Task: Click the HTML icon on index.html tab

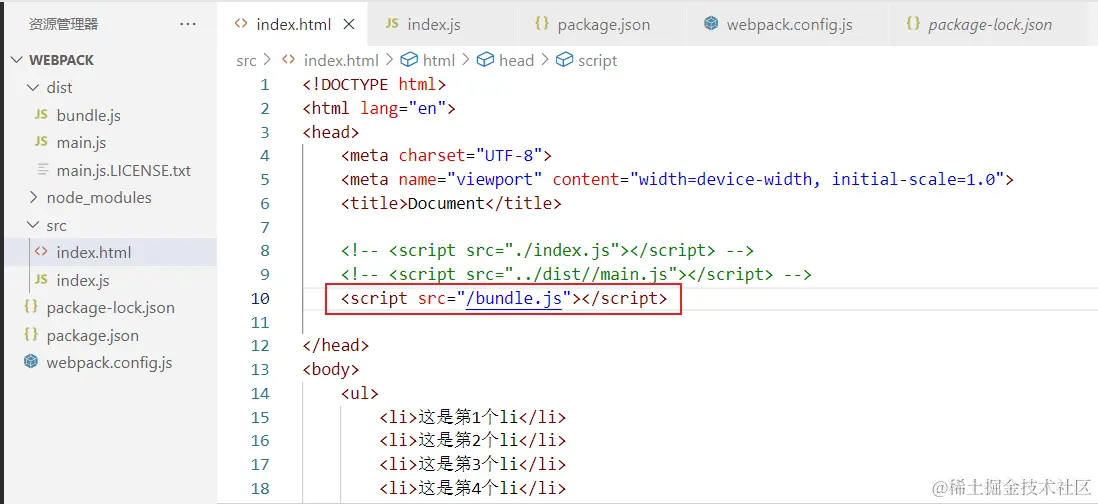Action: 241,24
